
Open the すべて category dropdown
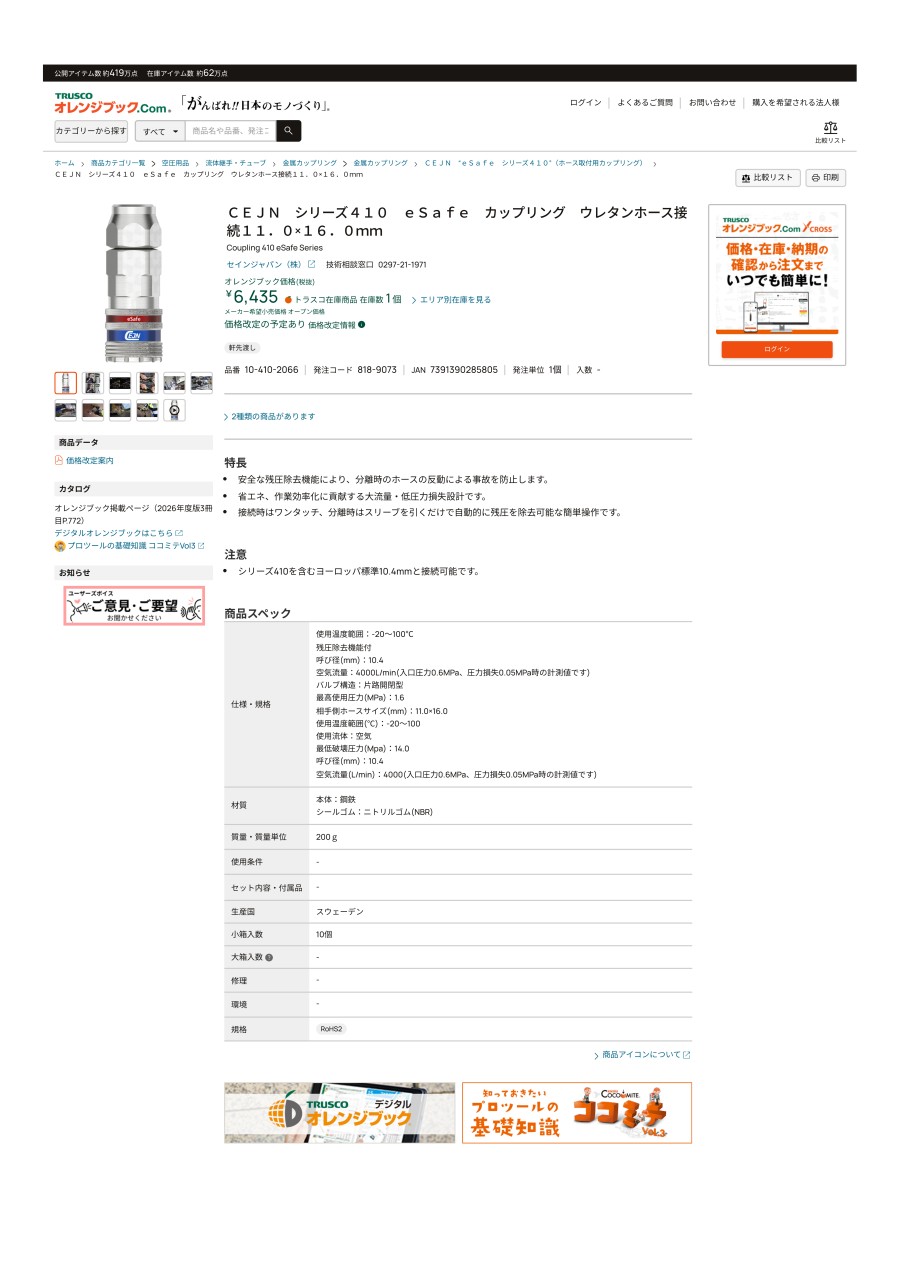[160, 131]
